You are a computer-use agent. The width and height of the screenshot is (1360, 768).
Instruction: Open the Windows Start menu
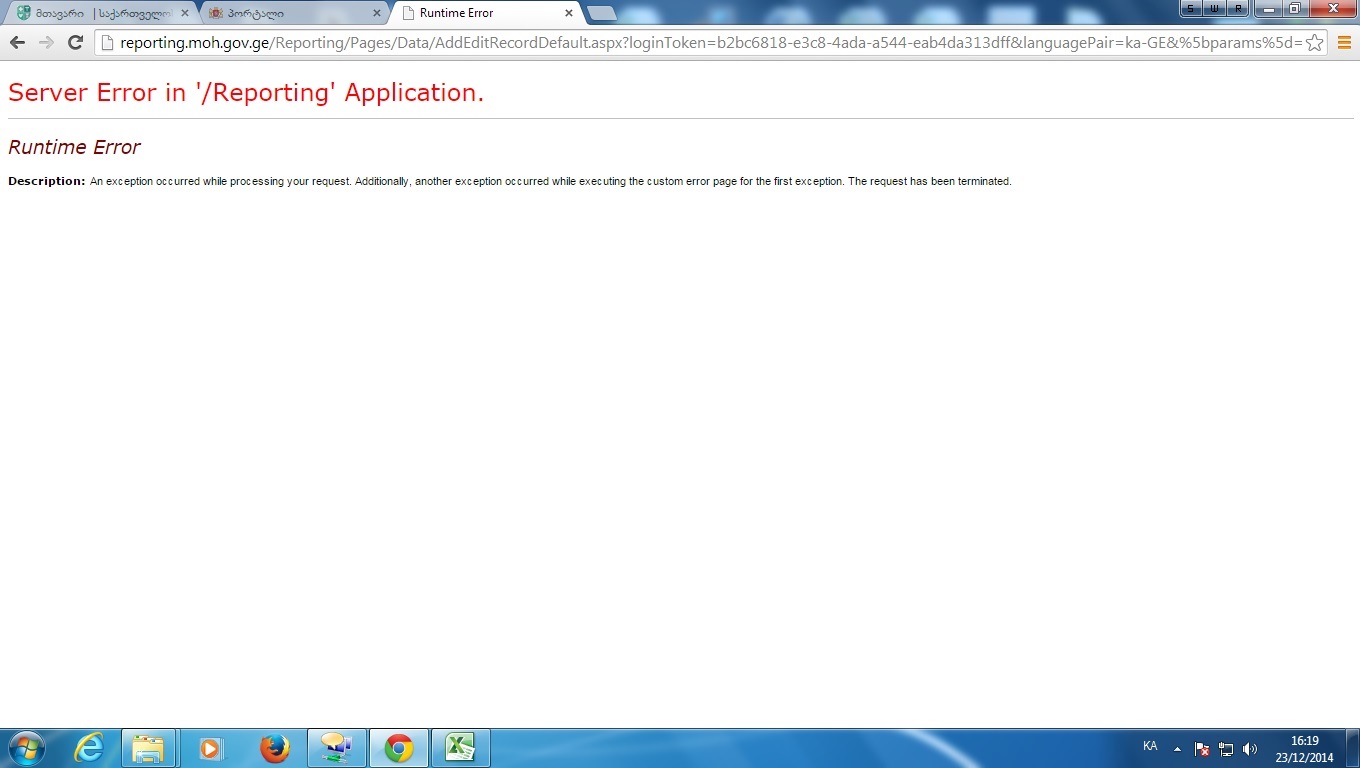(25, 748)
